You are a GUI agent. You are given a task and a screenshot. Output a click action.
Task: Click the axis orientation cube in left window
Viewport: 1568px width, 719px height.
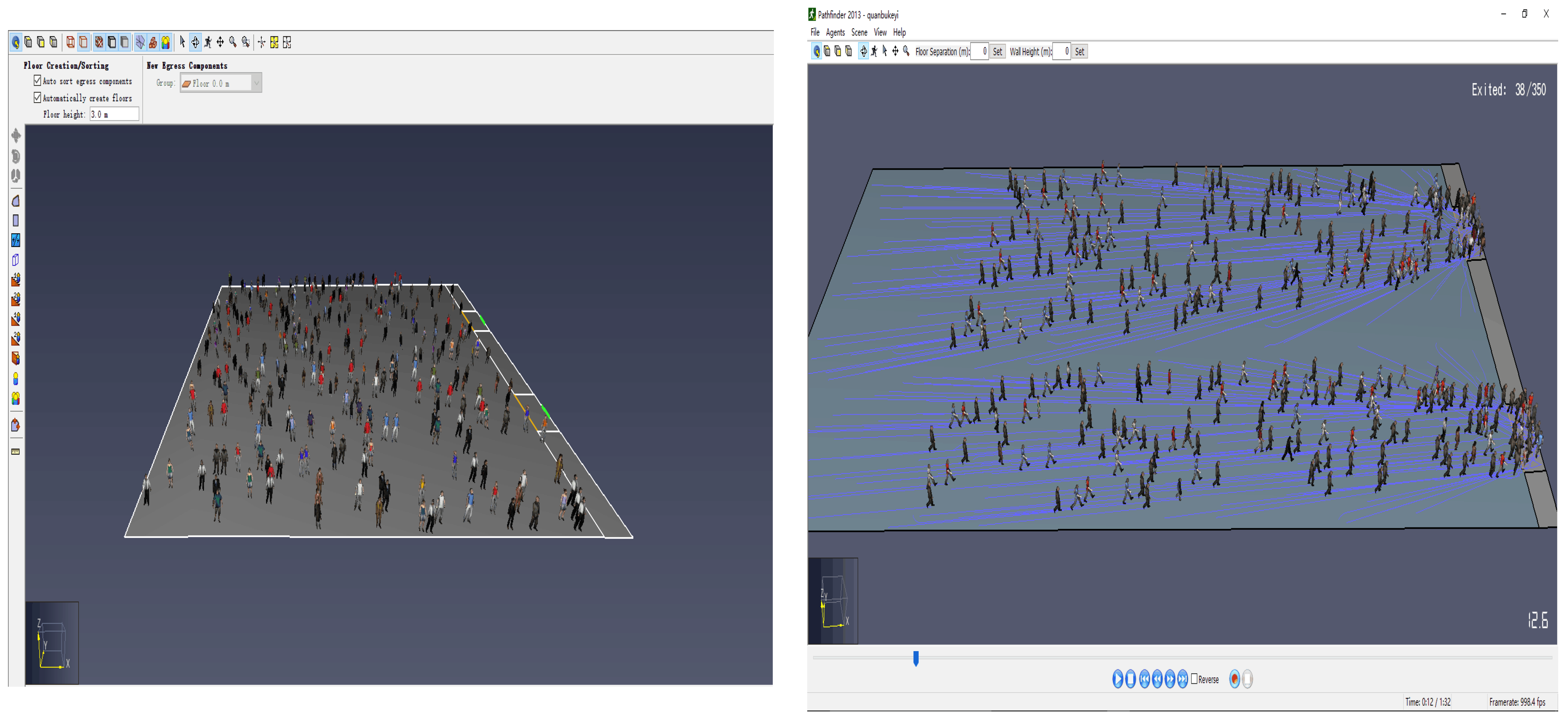52,643
